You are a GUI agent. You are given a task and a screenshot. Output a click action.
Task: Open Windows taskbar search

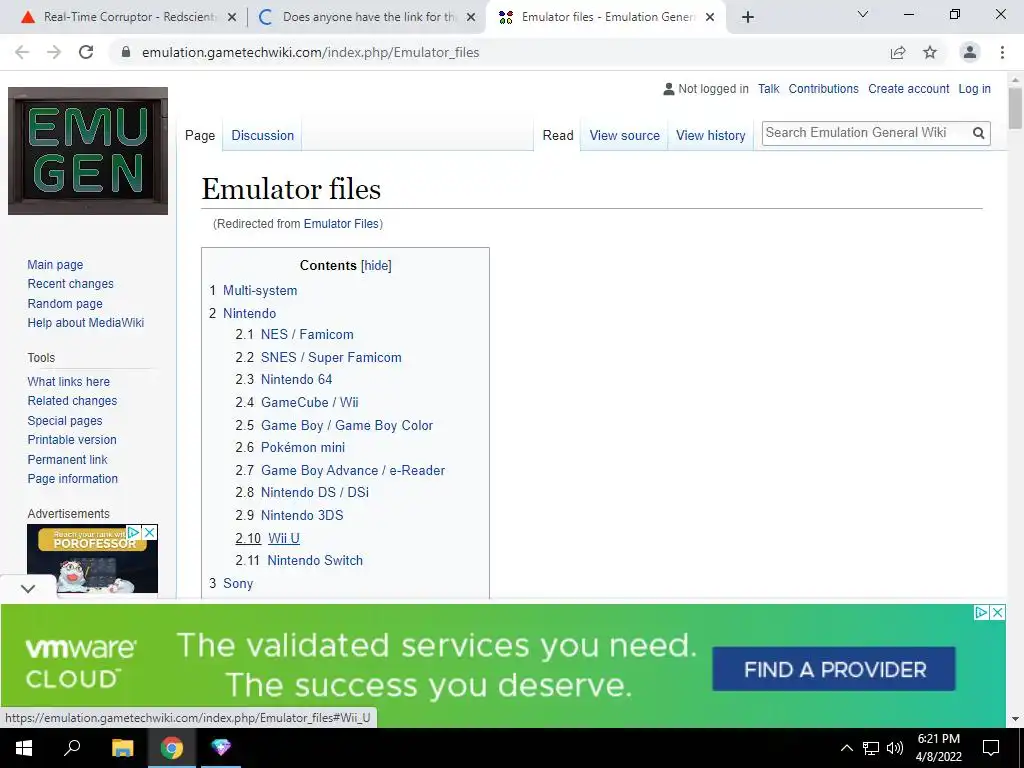72,748
